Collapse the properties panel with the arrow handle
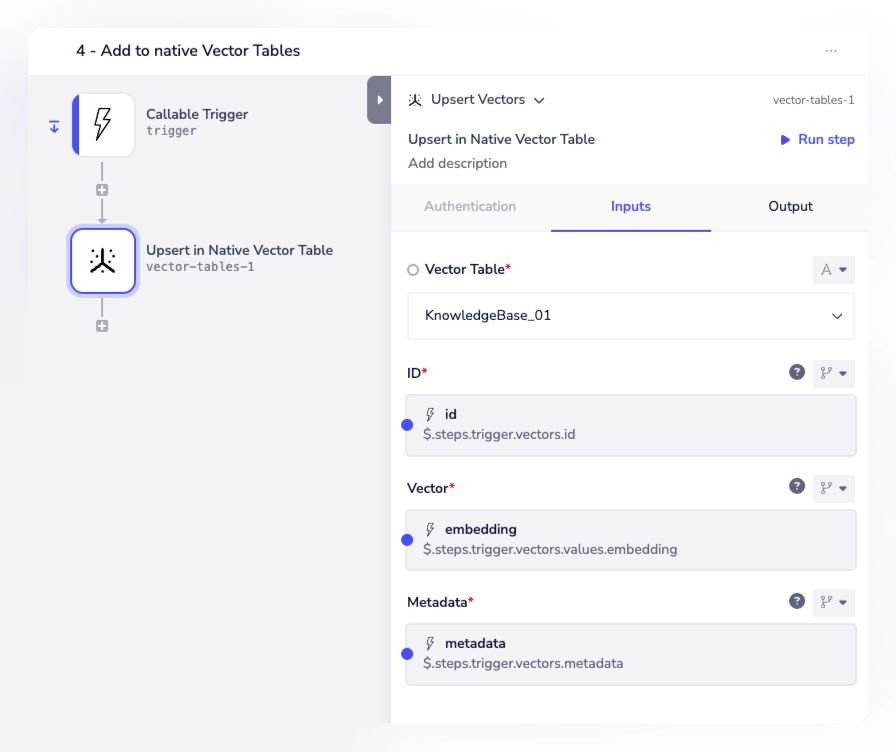This screenshot has height=752, width=896. (379, 100)
